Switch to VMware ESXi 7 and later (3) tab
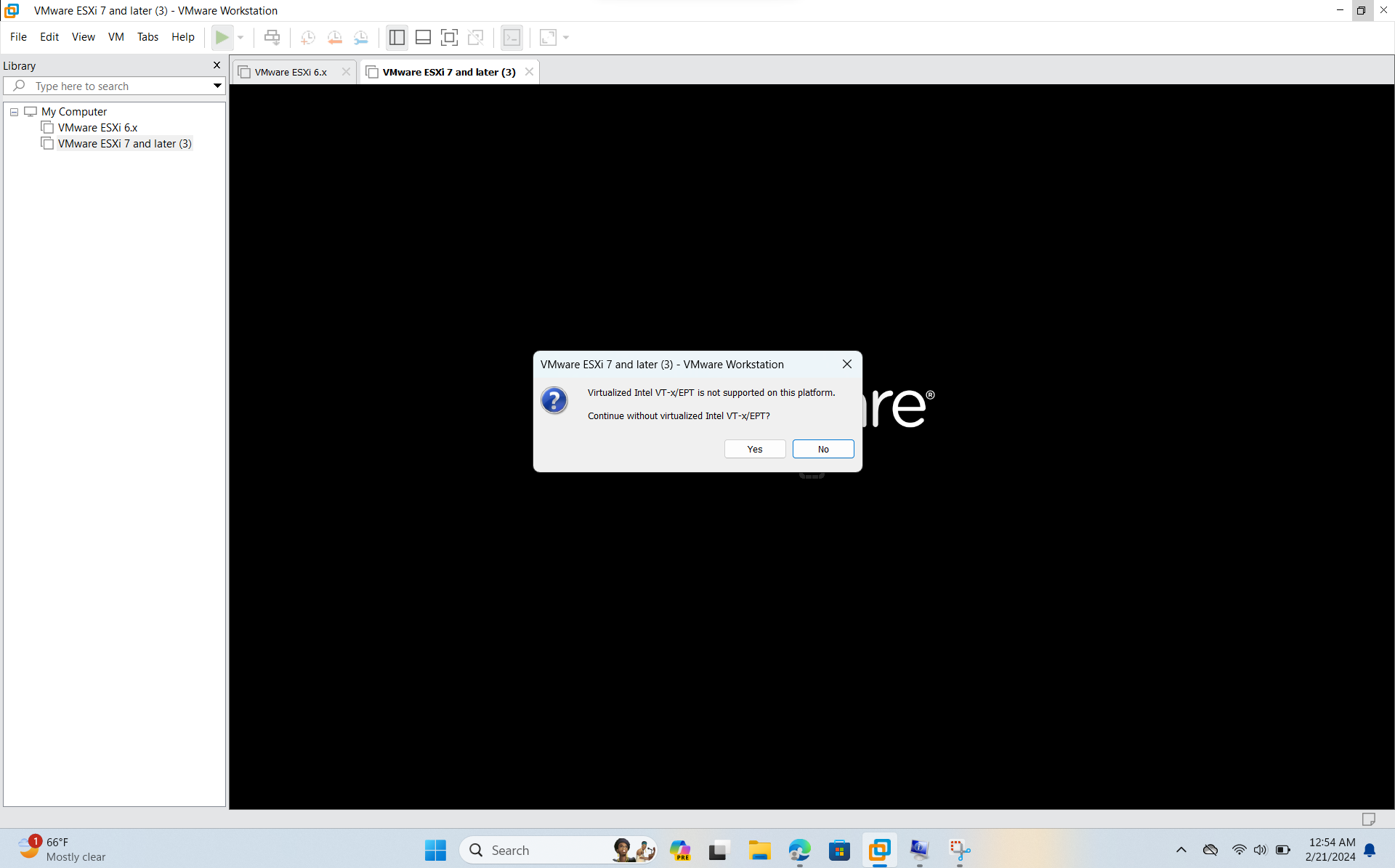 click(449, 72)
